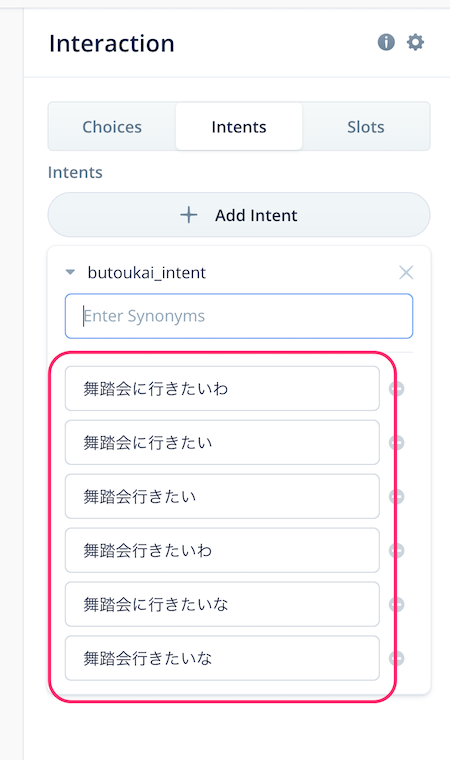Screen dimensions: 450x760
Task: Delete butoukai_intent with the X button
Action: pos(406,272)
